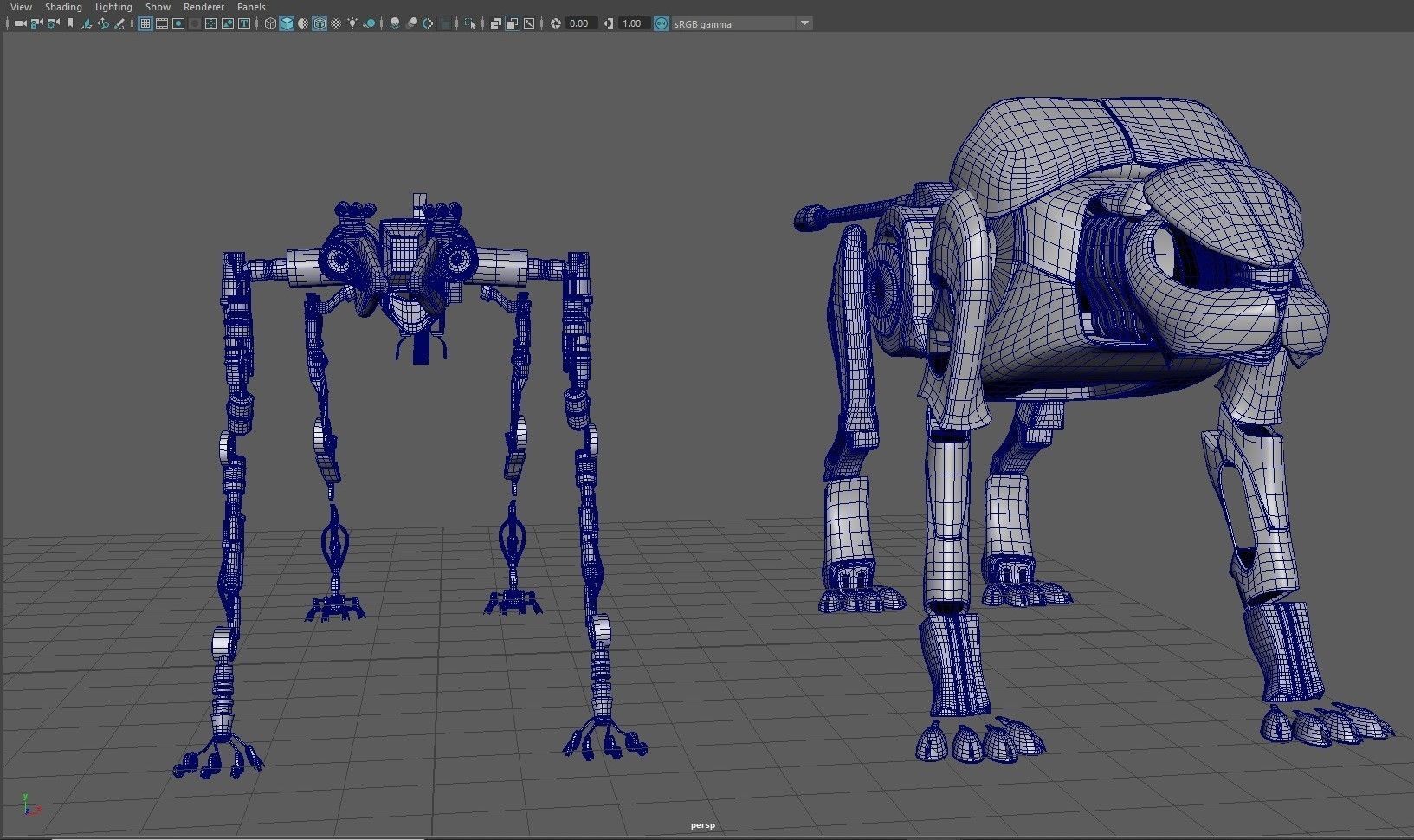Image resolution: width=1414 pixels, height=840 pixels.
Task: Click the Lock Camera icon
Action: tap(36, 23)
